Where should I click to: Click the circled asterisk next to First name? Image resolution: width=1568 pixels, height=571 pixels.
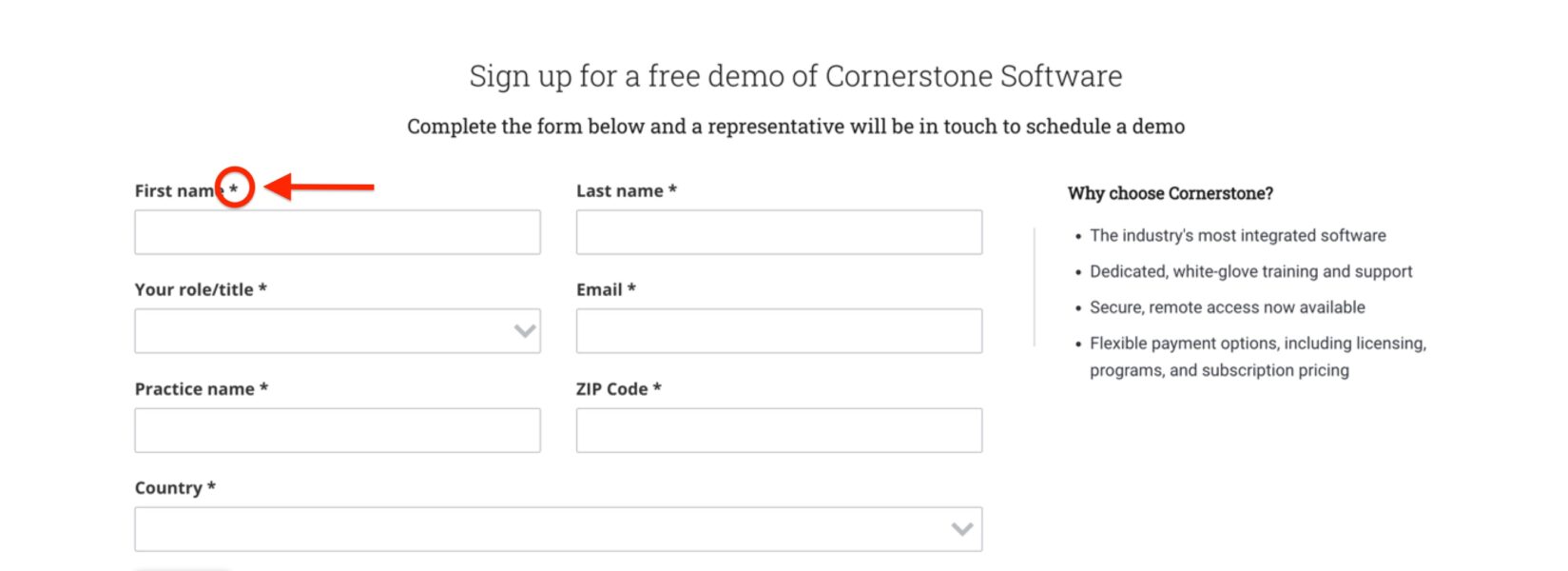[x=236, y=188]
